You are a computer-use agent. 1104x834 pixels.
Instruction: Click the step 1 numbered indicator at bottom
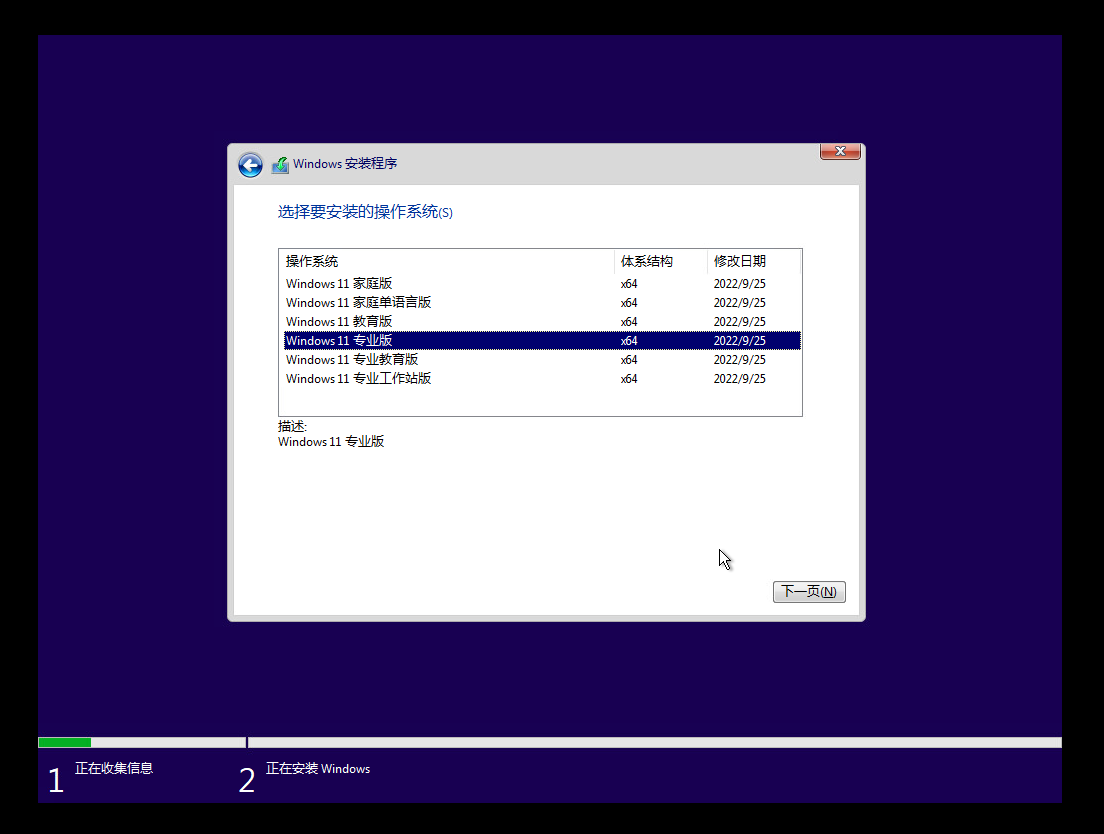tap(56, 779)
